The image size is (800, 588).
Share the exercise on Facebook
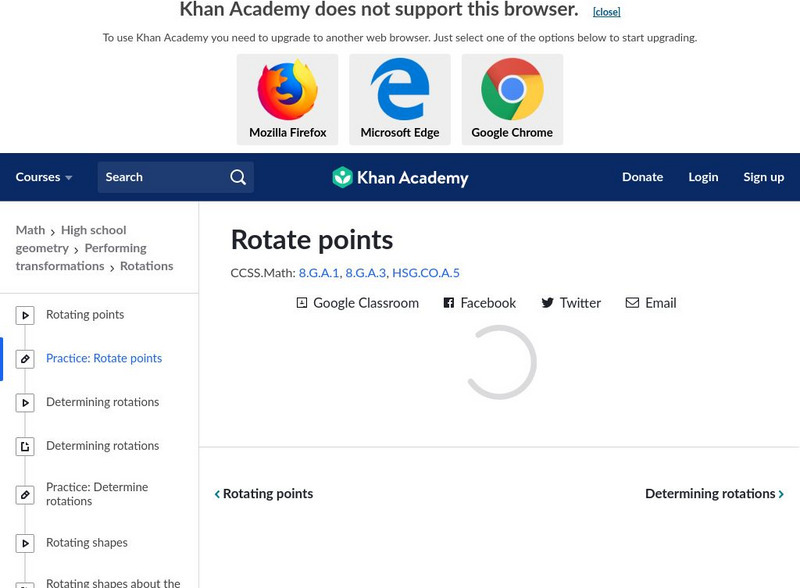[480, 303]
